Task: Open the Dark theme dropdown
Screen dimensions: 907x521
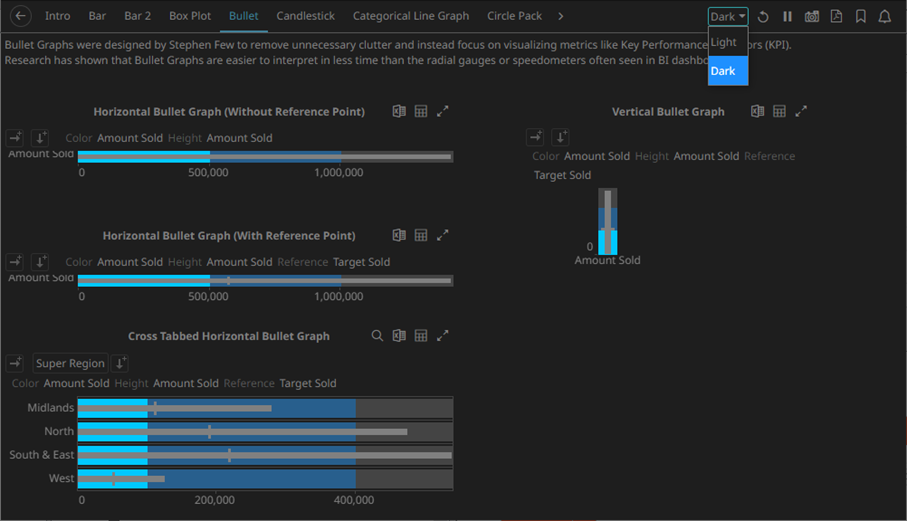Action: tap(728, 17)
